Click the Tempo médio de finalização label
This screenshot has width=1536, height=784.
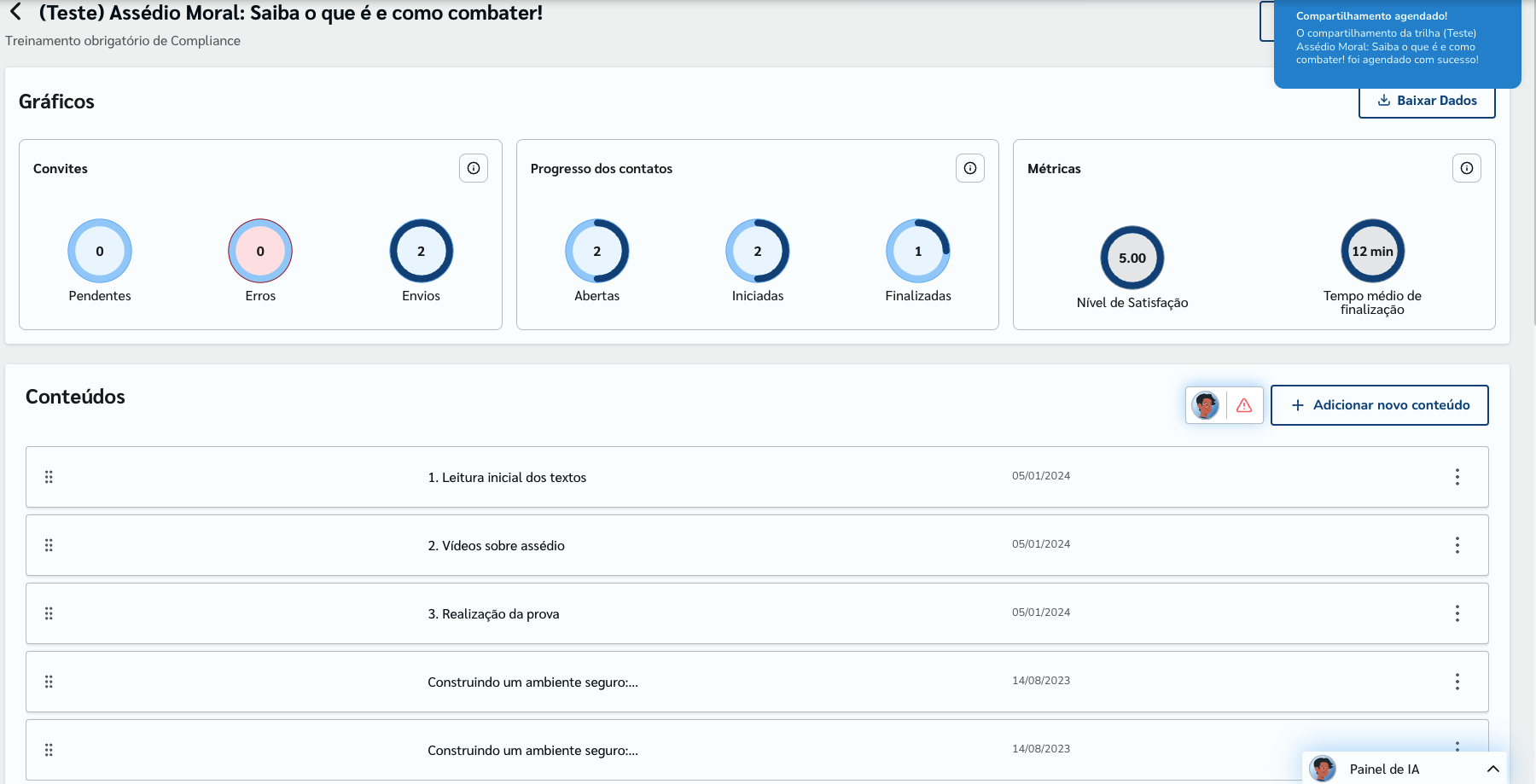pos(1373,303)
